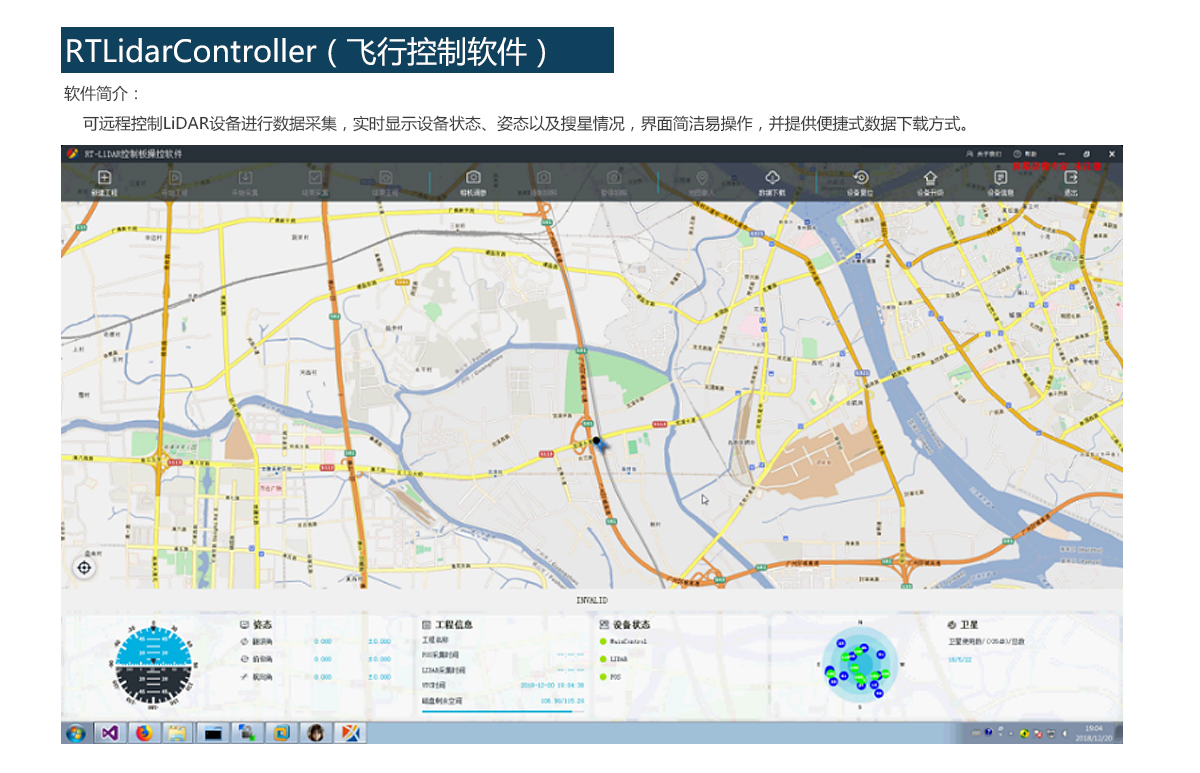
Task: Open 设备升级 device upgrade tool
Action: tap(930, 180)
